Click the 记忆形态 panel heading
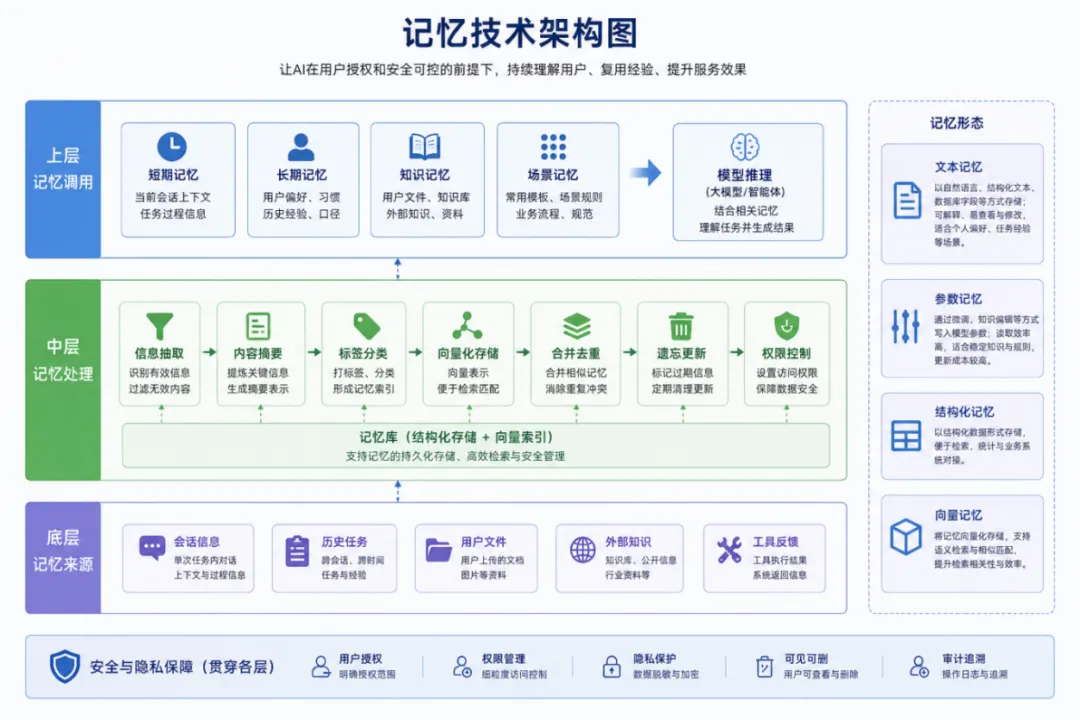 [957, 123]
